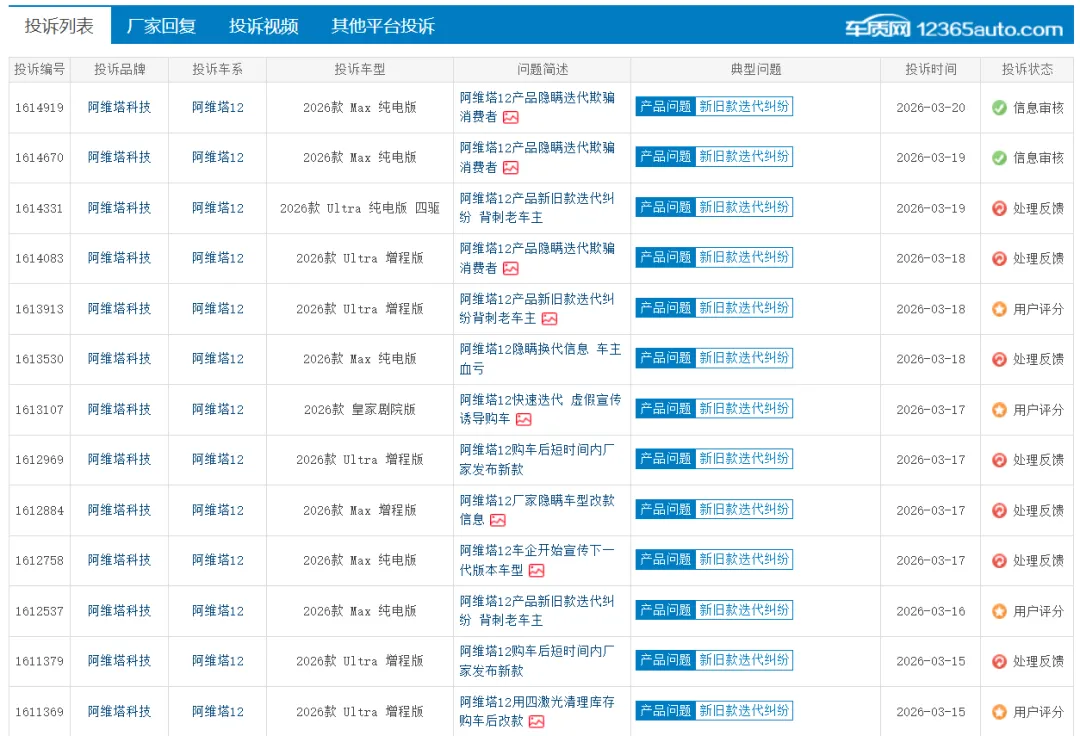Viewport: 1080px width, 736px height.
Task: Click the 典型问题 column header
Action: tap(756, 70)
